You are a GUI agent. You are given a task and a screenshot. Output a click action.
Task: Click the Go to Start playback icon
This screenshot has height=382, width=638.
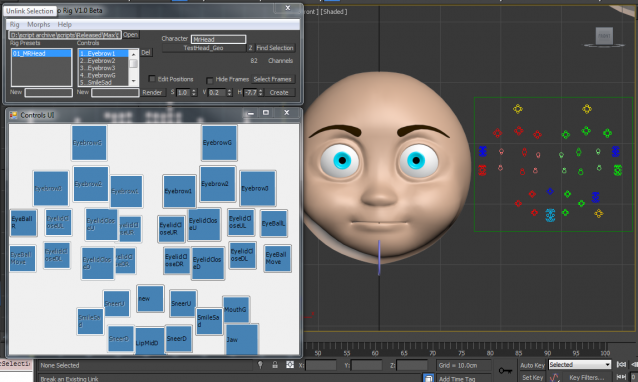point(621,365)
